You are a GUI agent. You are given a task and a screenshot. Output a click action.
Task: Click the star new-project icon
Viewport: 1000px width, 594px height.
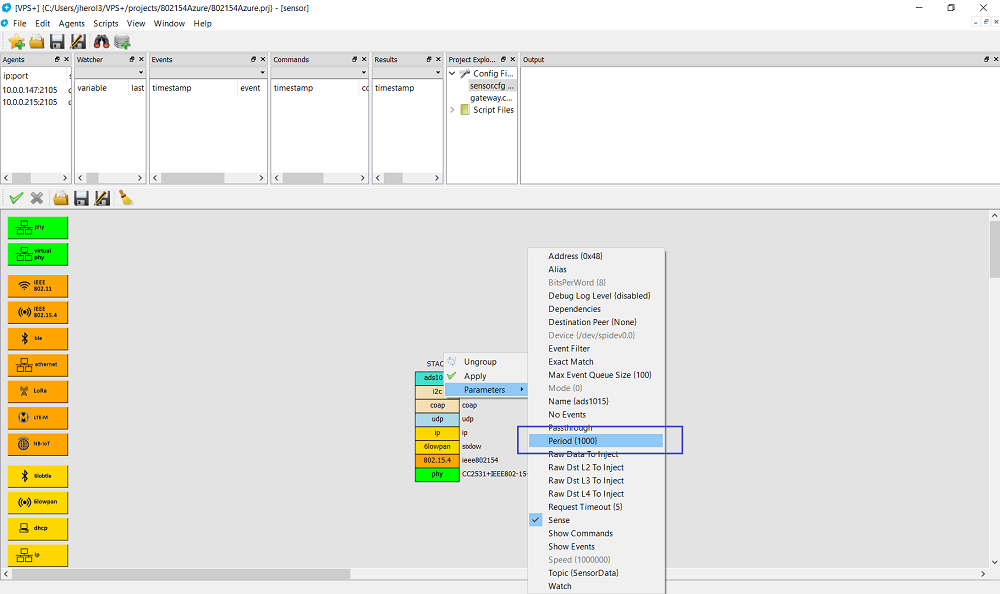click(x=16, y=41)
